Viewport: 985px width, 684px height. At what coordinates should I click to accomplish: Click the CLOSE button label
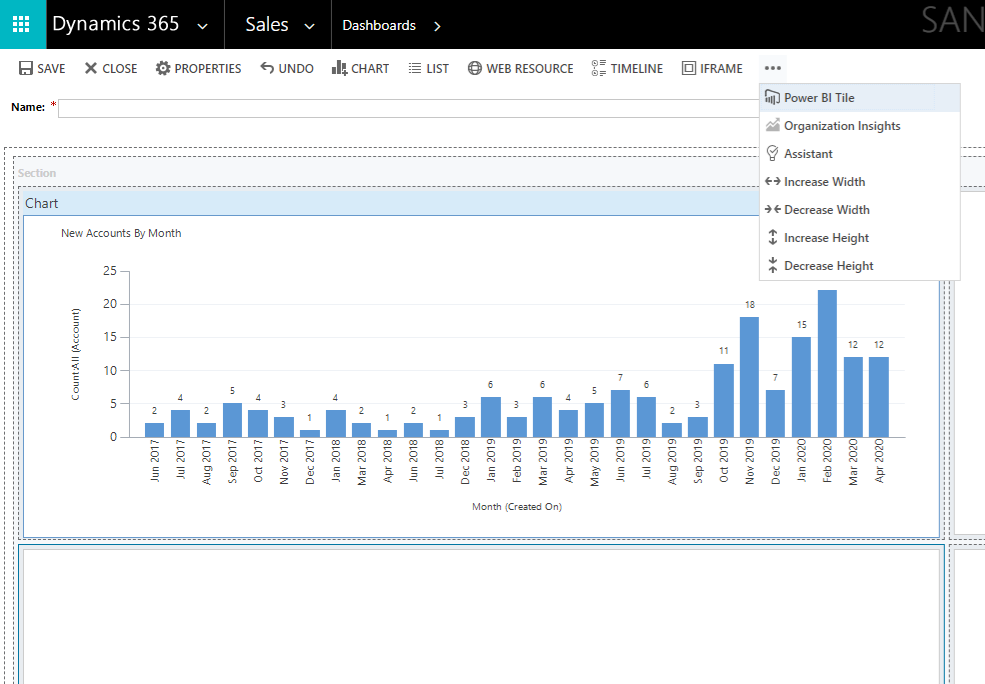point(119,68)
